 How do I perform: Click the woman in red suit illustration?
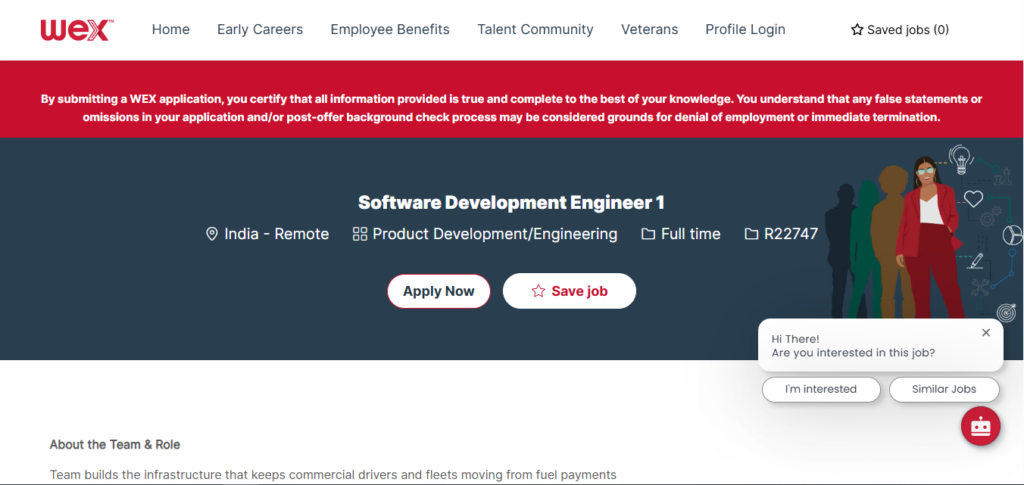[929, 237]
